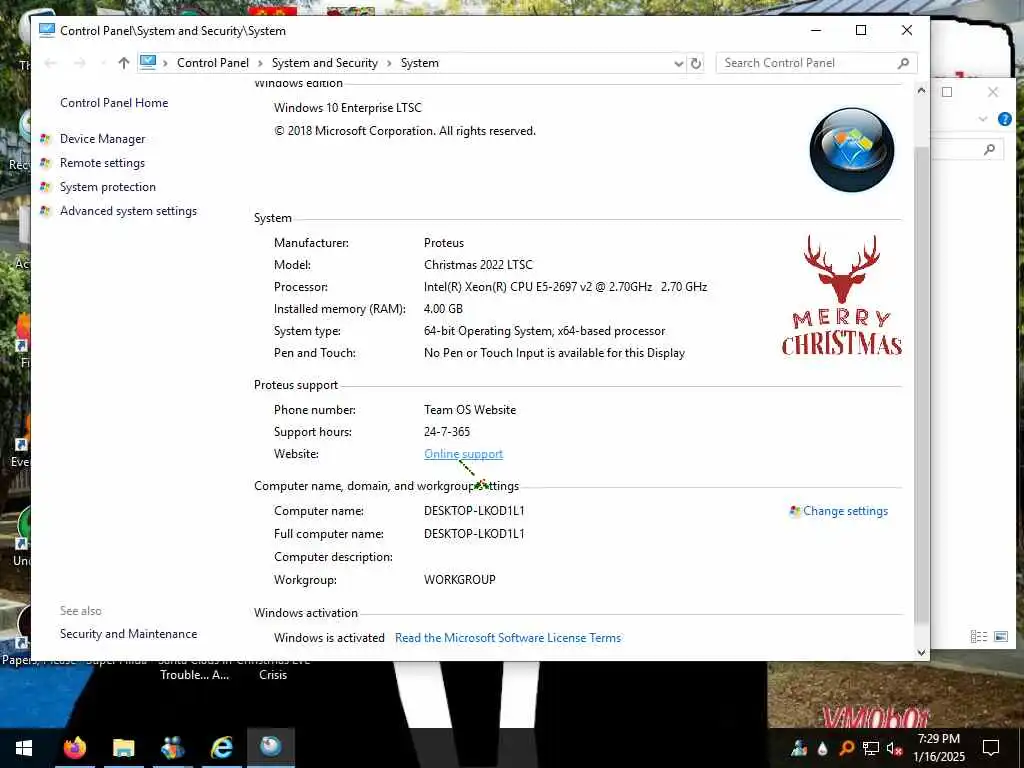Open File Explorer from the taskbar
Viewport: 1024px width, 768px height.
point(123,748)
